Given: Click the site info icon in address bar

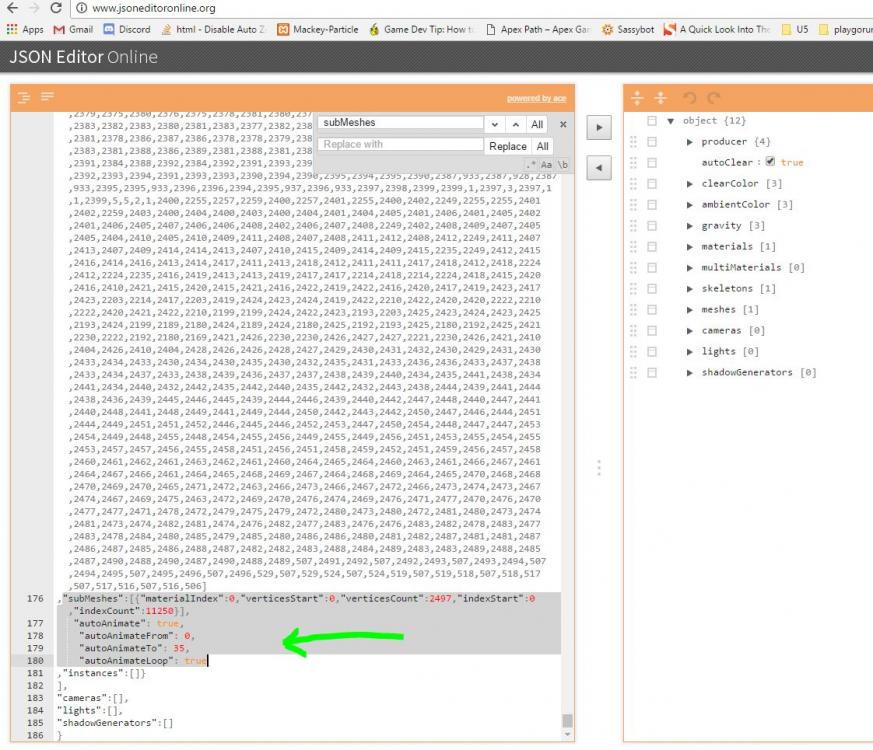Looking at the screenshot, I should pyautogui.click(x=81, y=8).
